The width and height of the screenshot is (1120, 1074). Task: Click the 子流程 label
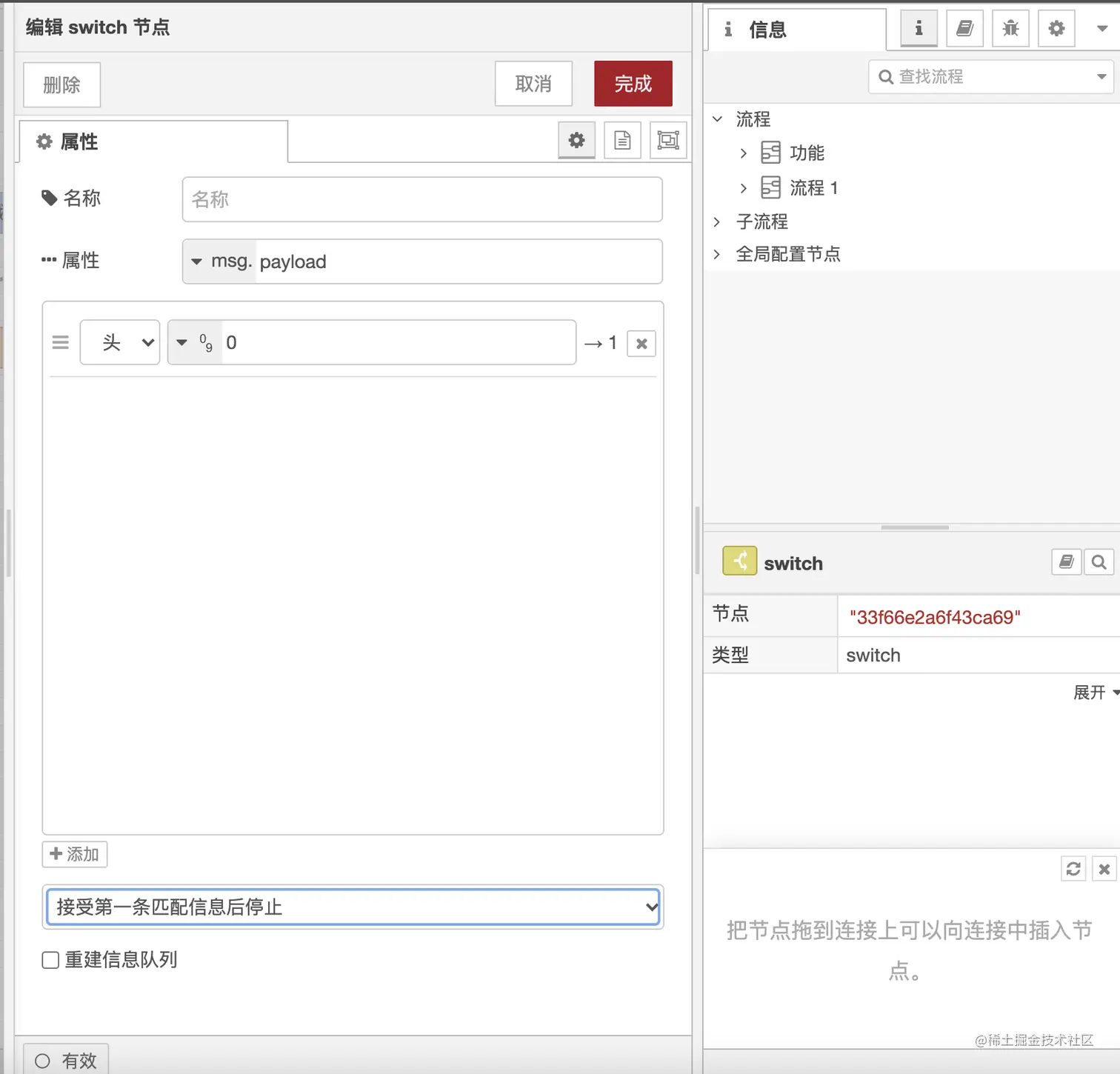pyautogui.click(x=762, y=221)
